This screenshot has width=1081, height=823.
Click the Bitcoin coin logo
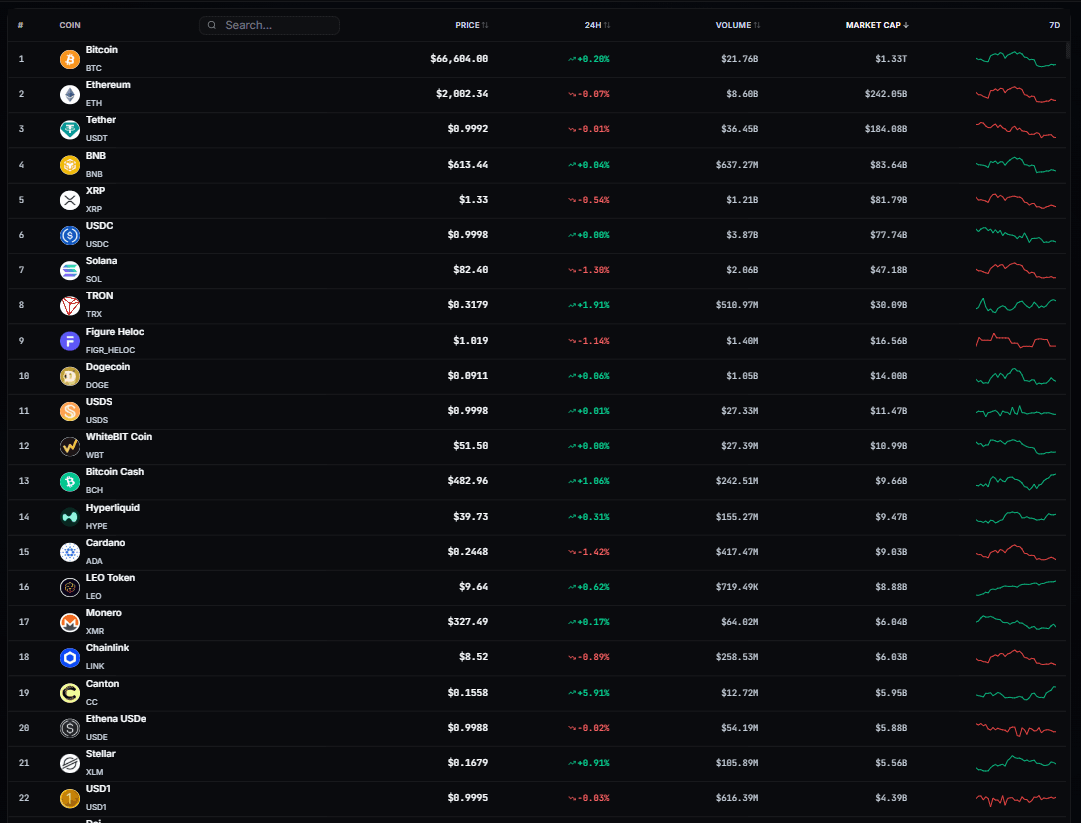(x=70, y=59)
